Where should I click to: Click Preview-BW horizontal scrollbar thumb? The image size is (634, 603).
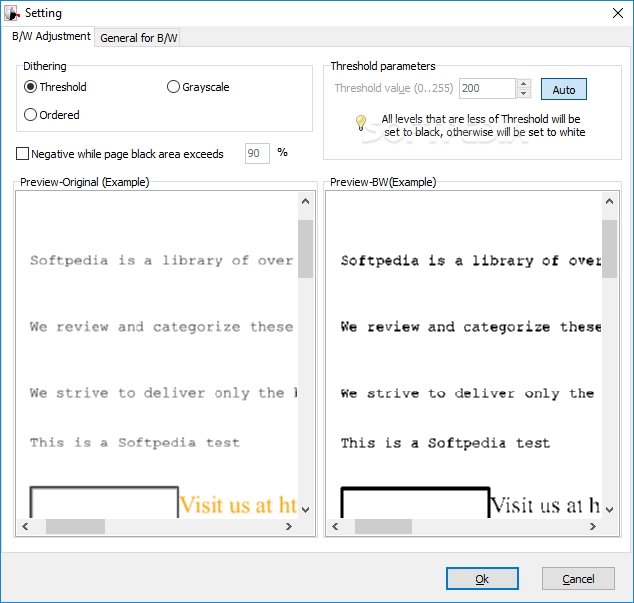point(383,526)
